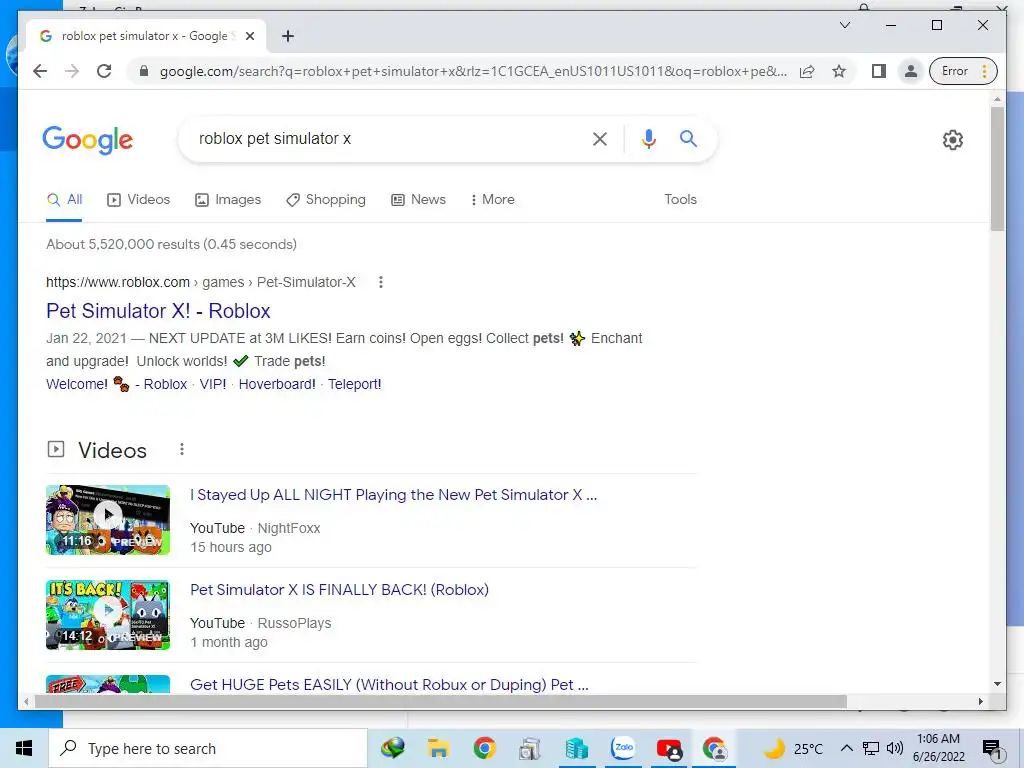
Task: Clear the Google search box text
Action: click(600, 138)
